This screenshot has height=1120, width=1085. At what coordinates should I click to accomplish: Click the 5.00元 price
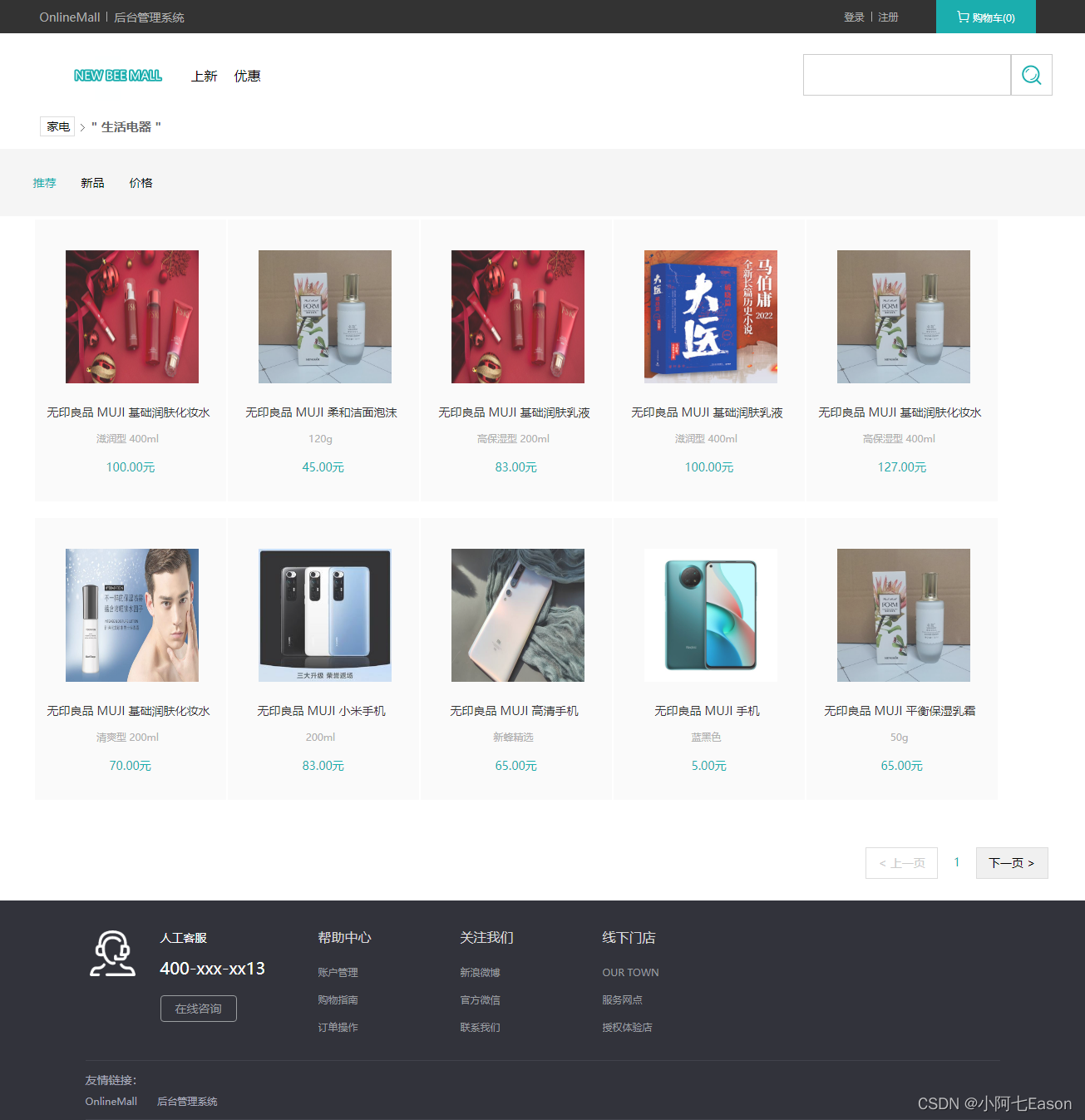709,766
